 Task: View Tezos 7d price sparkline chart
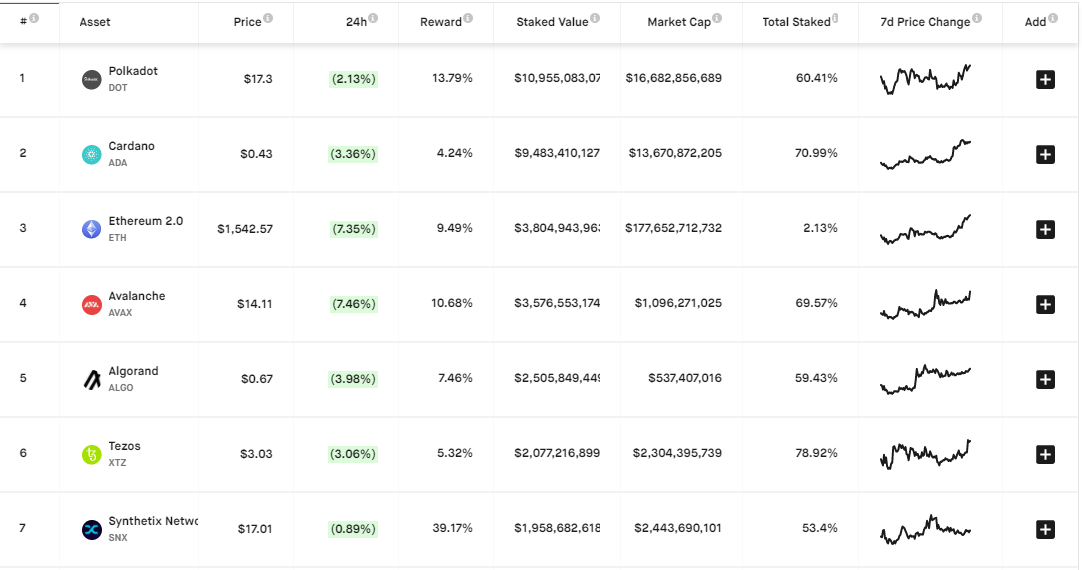pos(925,454)
